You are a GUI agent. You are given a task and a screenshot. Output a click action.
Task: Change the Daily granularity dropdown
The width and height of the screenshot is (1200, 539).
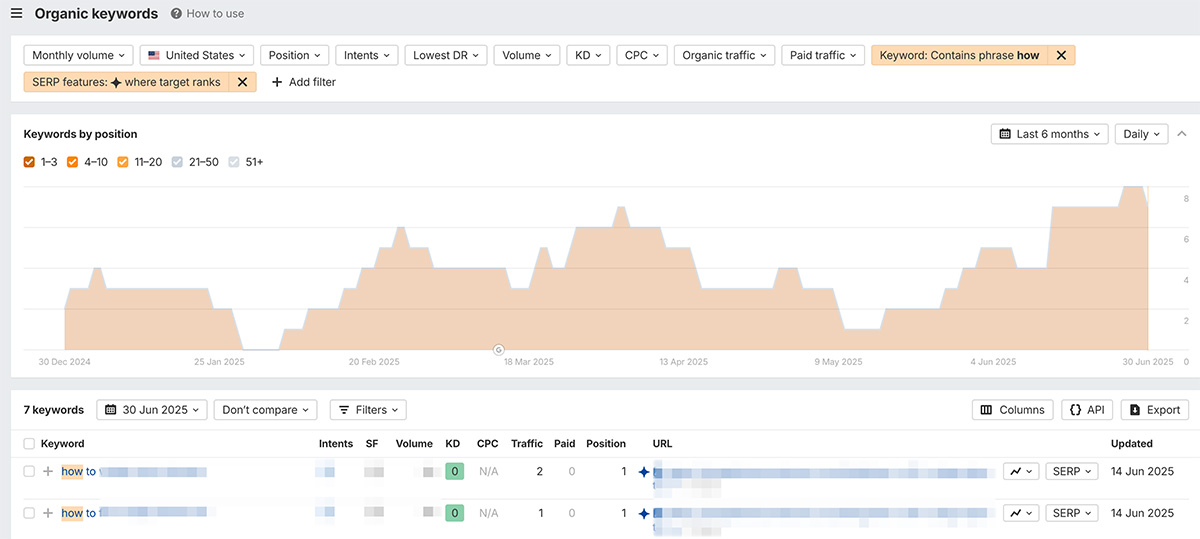click(x=1141, y=134)
